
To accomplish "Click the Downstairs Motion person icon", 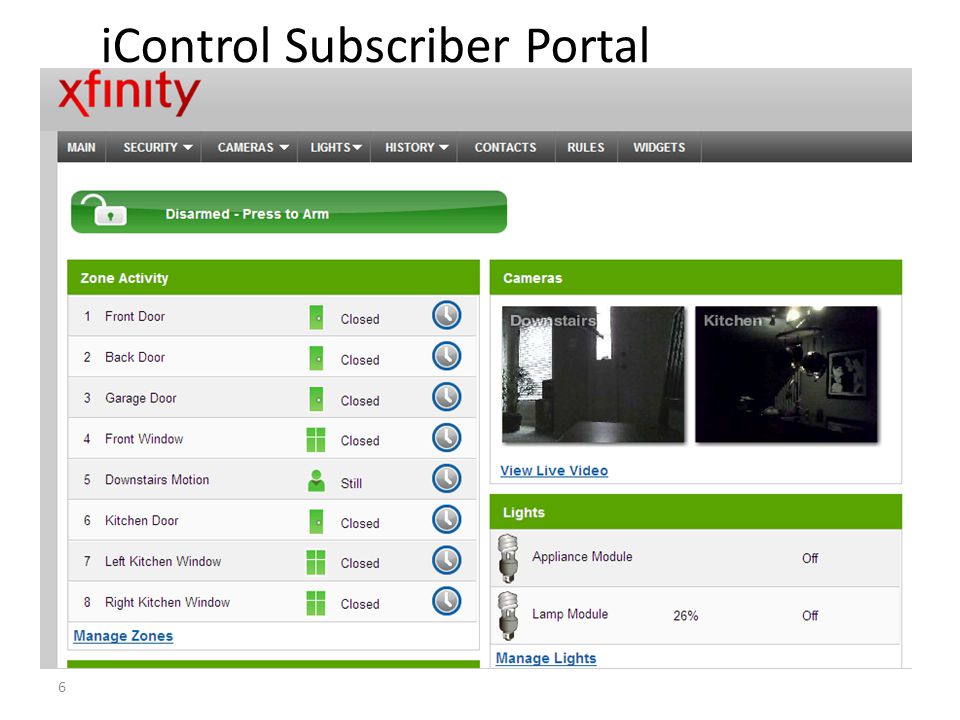I will [316, 481].
